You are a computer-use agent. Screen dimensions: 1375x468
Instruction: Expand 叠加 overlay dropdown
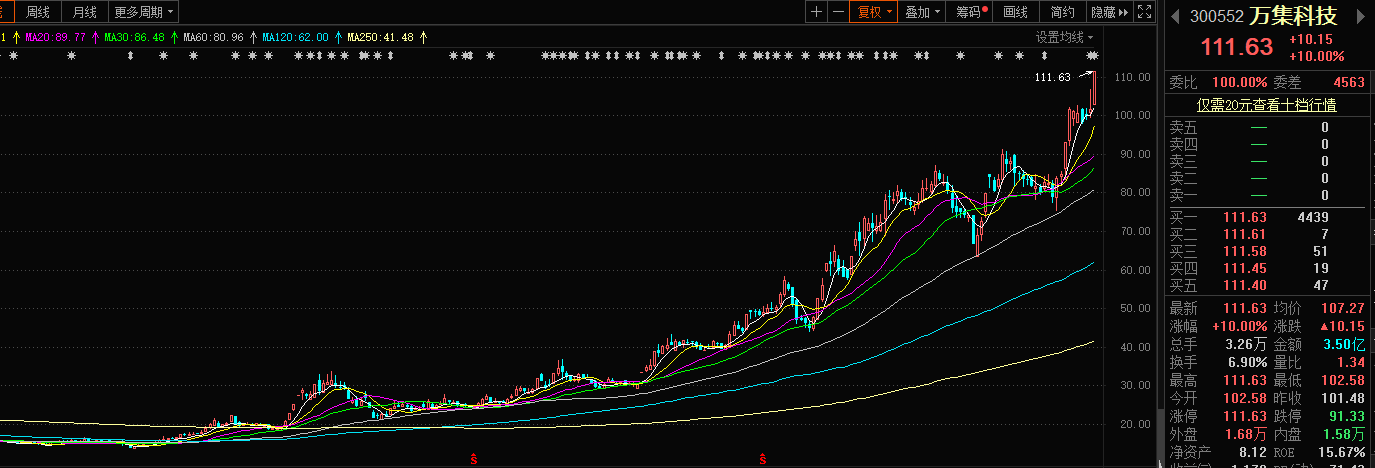pos(922,12)
